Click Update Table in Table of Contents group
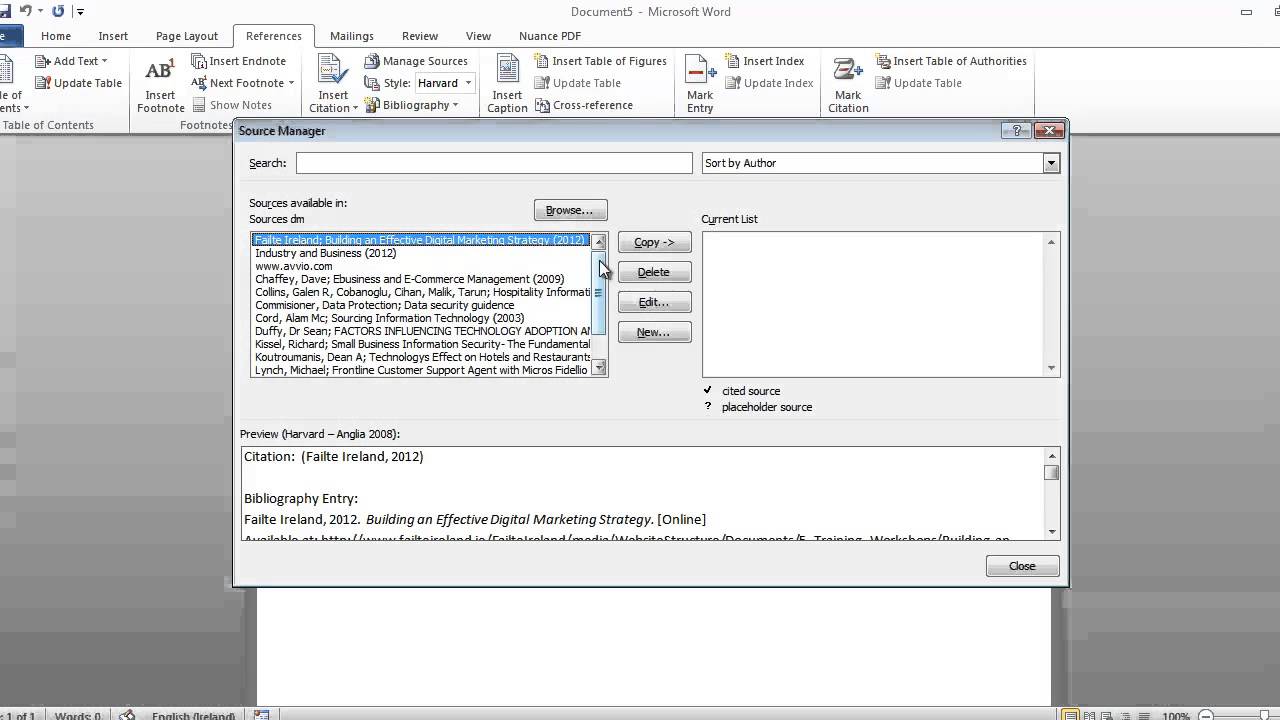1280x720 pixels. (79, 83)
